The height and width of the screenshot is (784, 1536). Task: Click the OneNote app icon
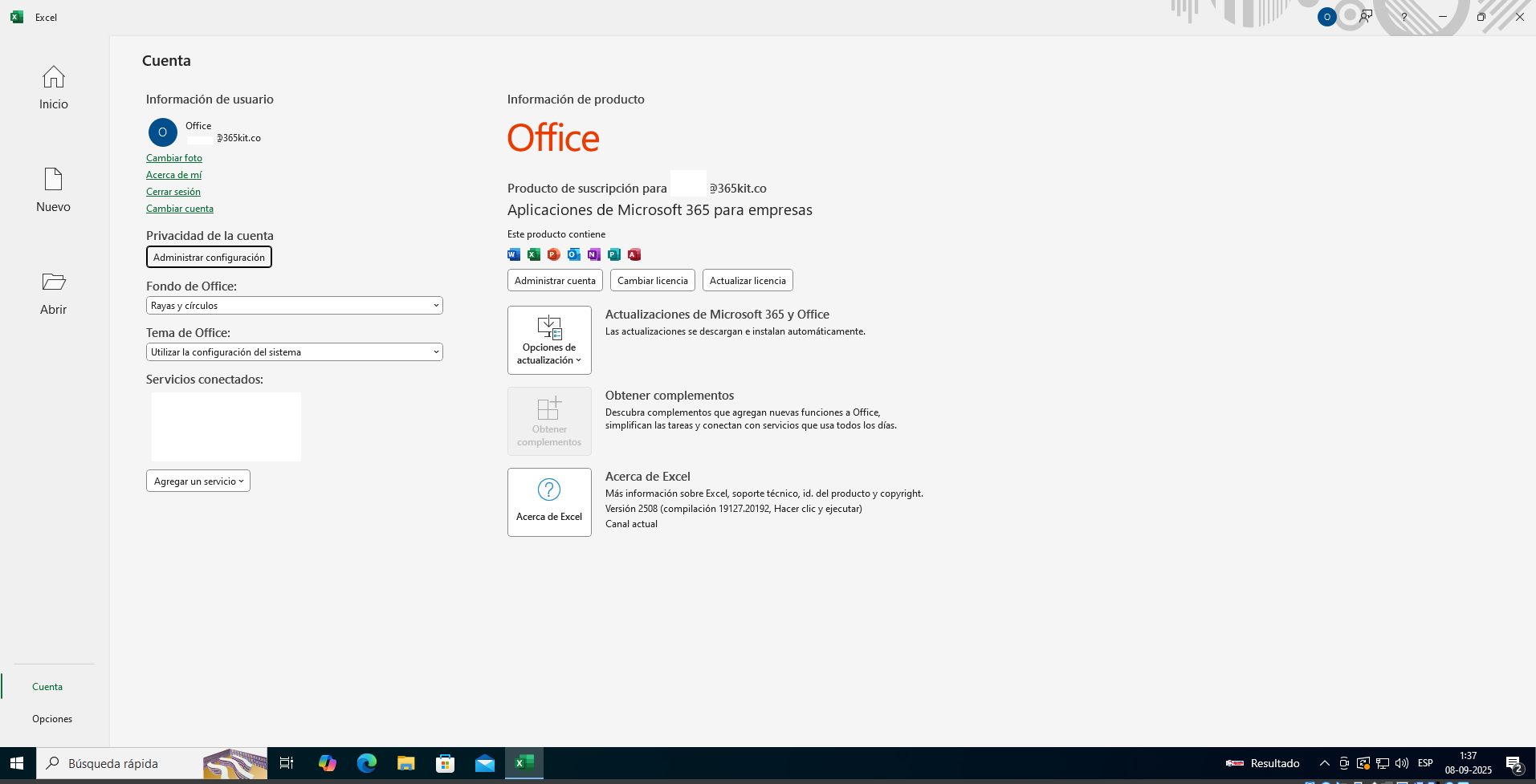594,254
